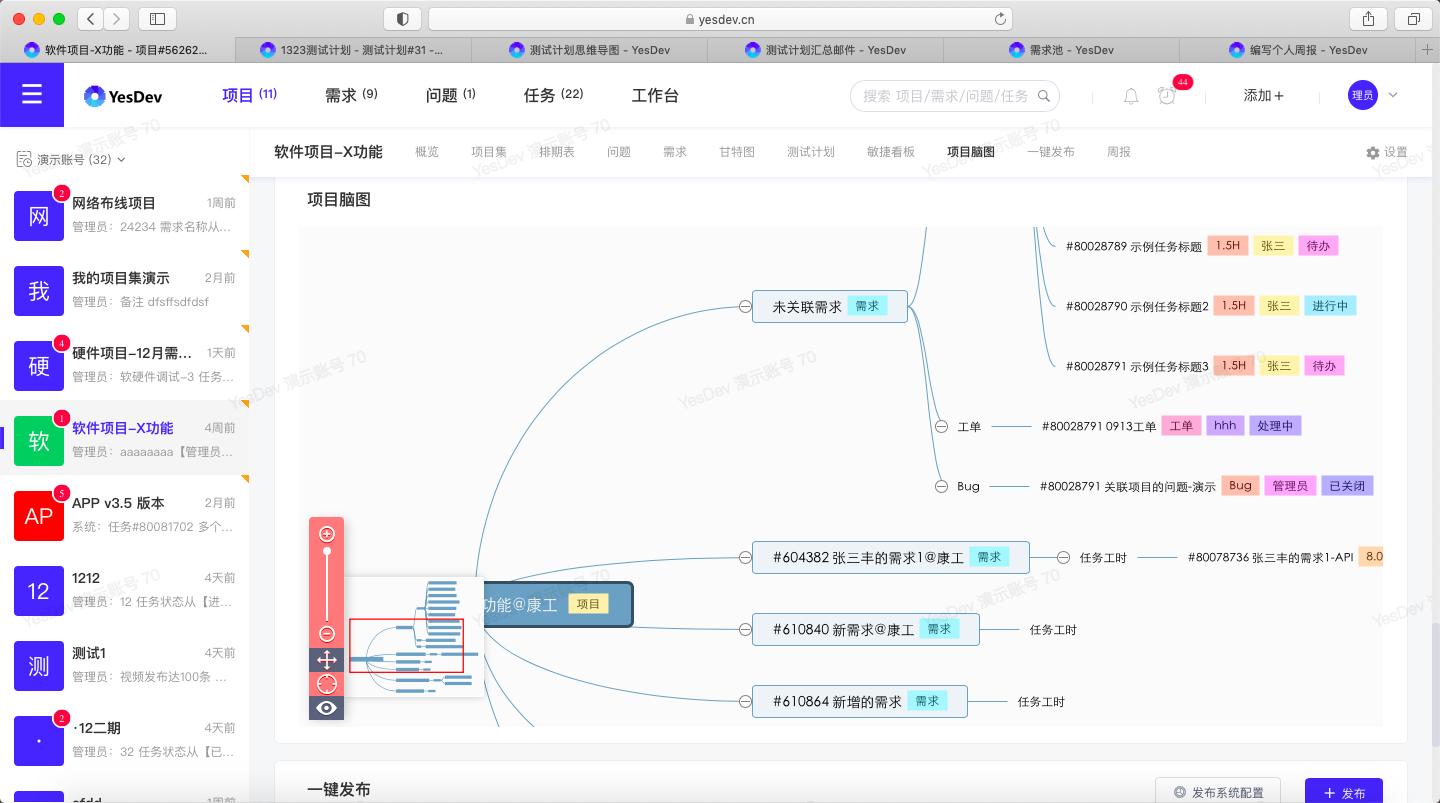1440x803 pixels.
Task: Collapse the Bug branch in the mindmap
Action: click(x=941, y=486)
